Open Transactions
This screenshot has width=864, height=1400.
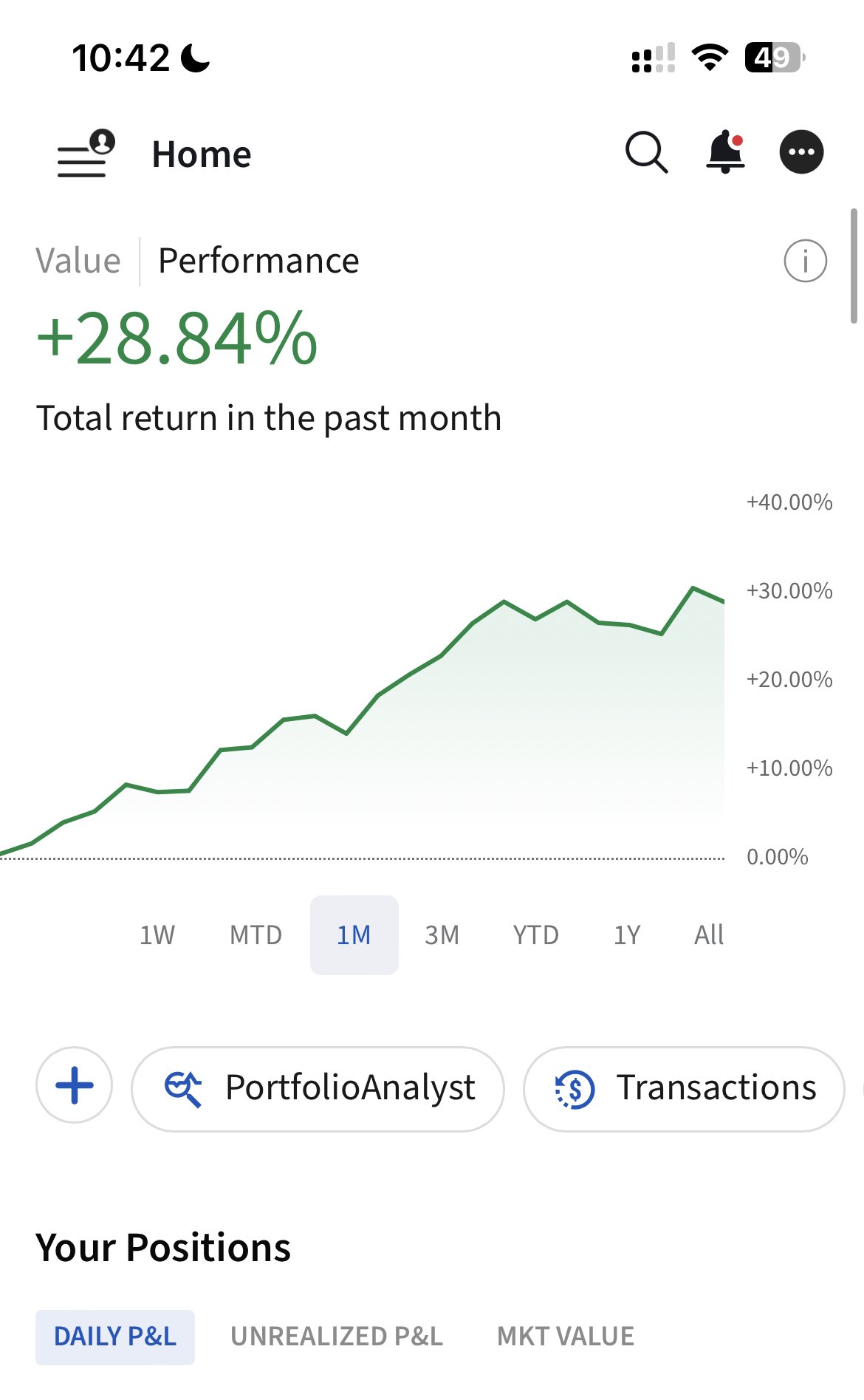pos(684,1088)
